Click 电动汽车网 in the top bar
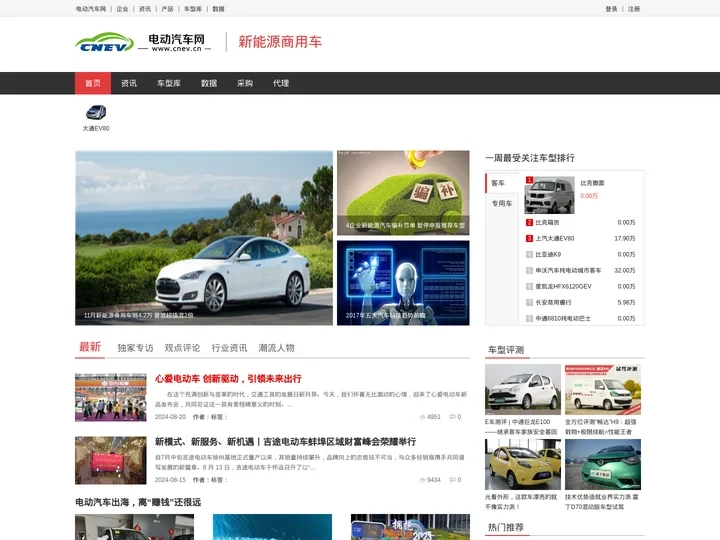 tap(91, 9)
